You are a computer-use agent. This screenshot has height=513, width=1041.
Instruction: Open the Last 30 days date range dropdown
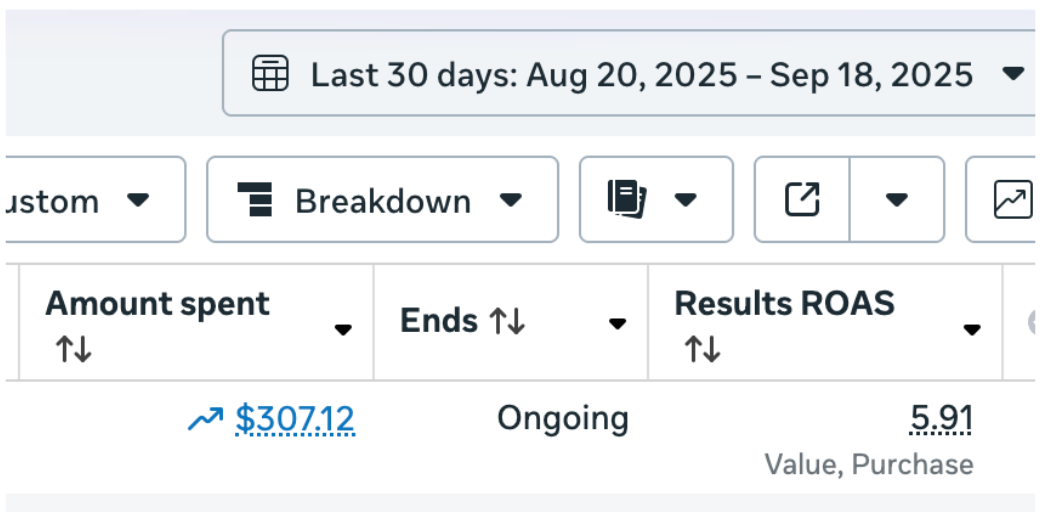coord(640,74)
